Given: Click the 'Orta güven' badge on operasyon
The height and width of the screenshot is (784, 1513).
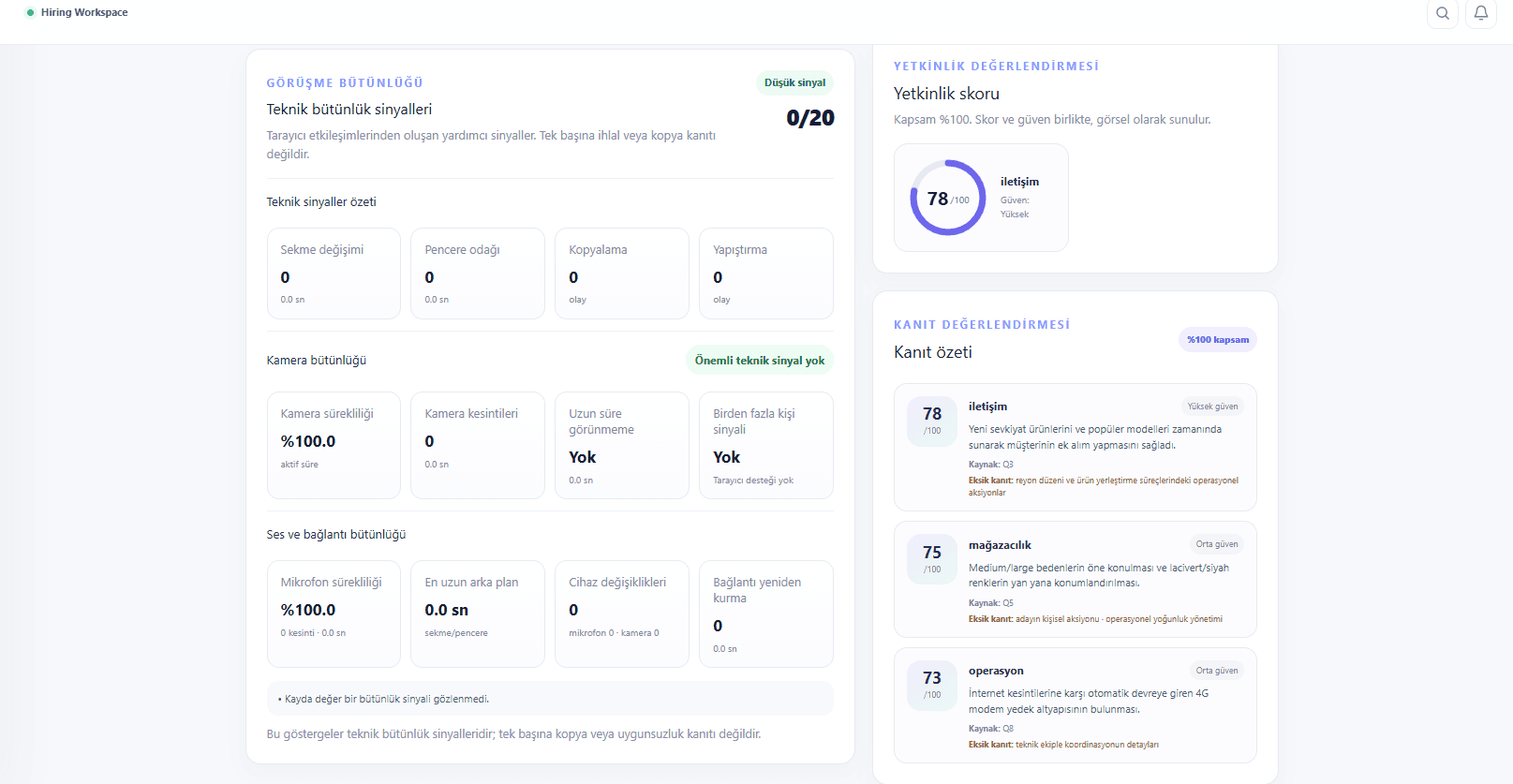Looking at the screenshot, I should [x=1217, y=671].
